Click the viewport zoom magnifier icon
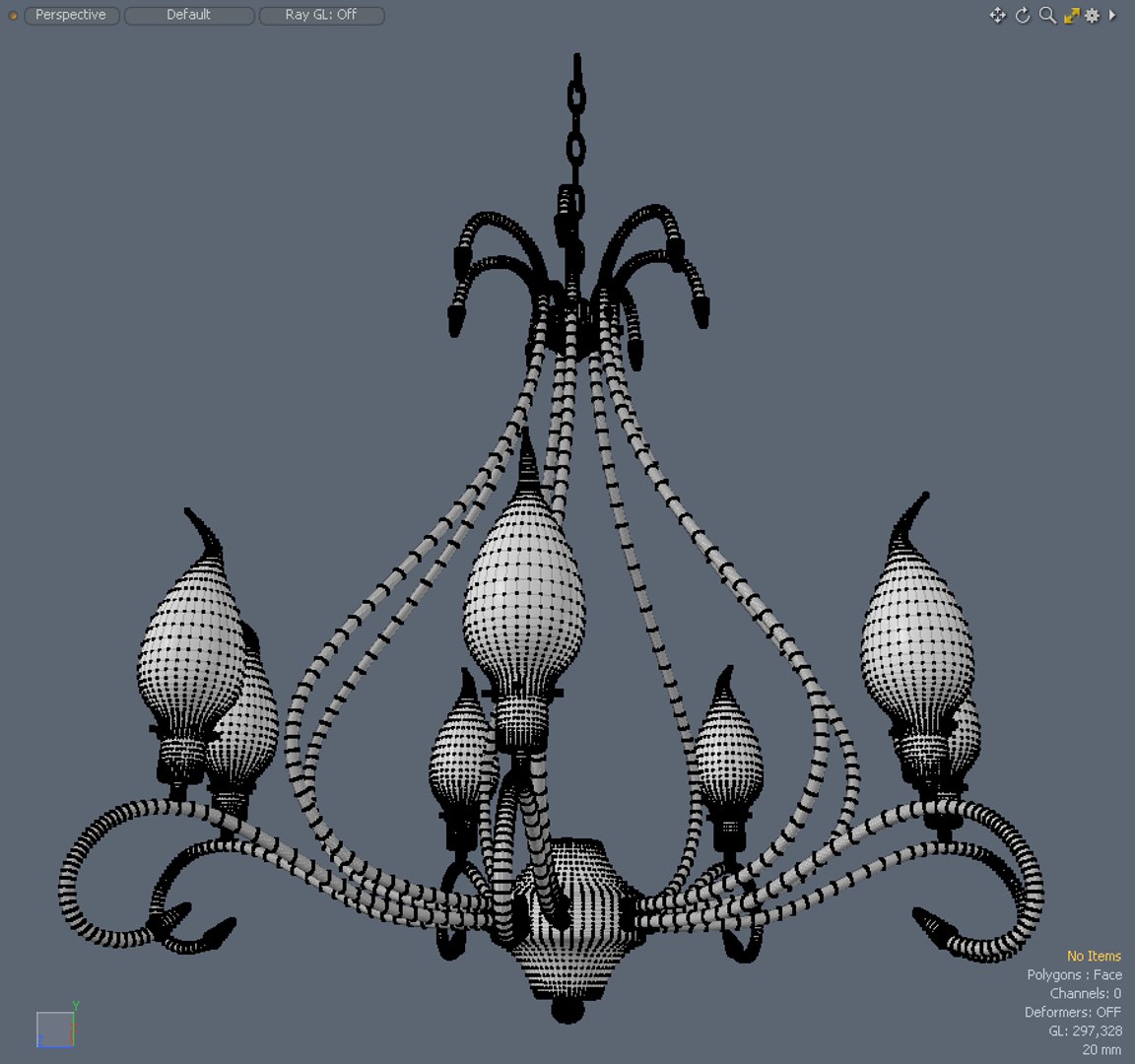Image resolution: width=1135 pixels, height=1064 pixels. coord(1046,15)
